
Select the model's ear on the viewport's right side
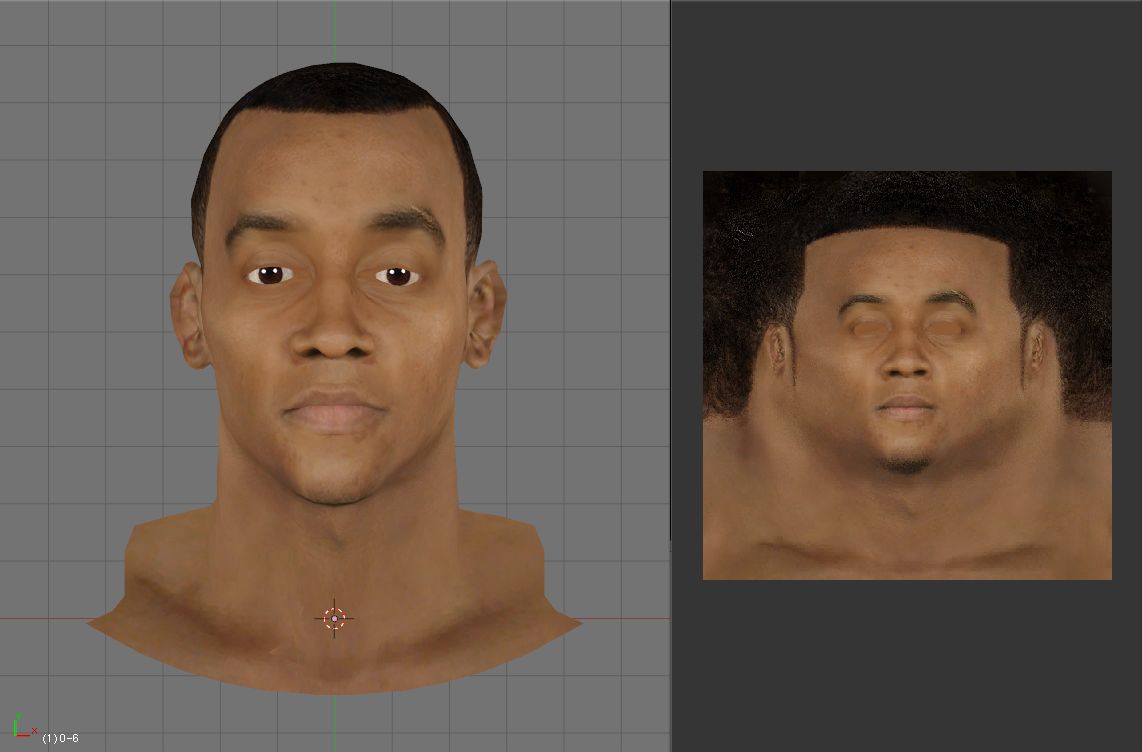coord(483,315)
